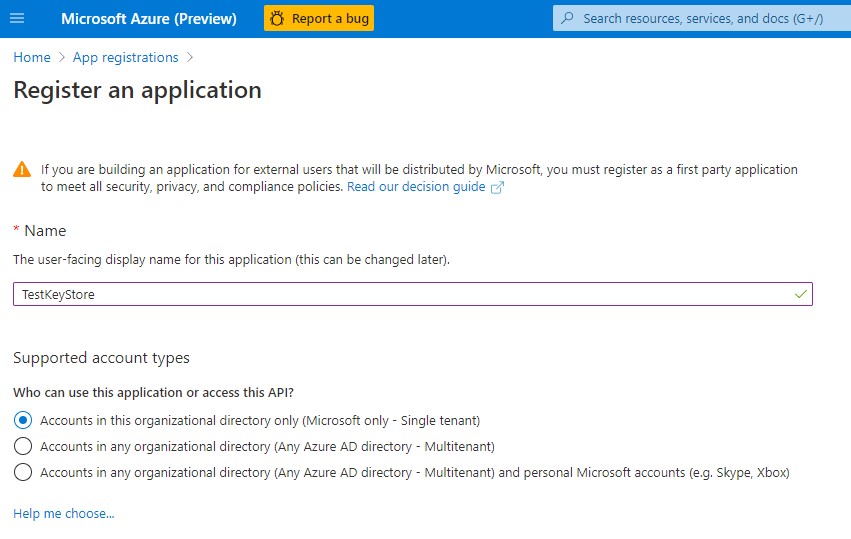The width and height of the screenshot is (851, 539).
Task: Open Read our decision guide link
Action: (x=416, y=187)
